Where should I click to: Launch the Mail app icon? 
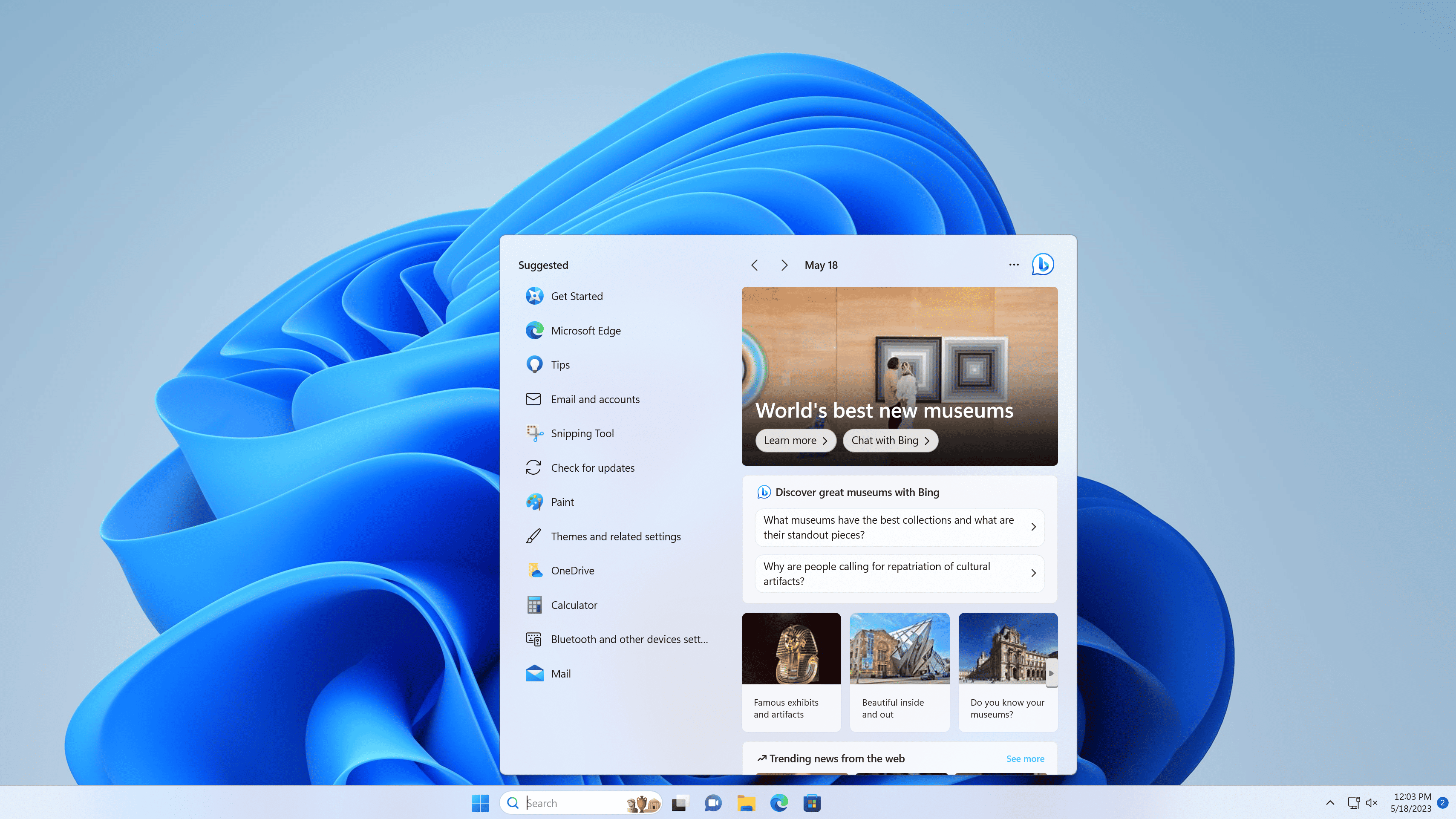click(x=534, y=674)
